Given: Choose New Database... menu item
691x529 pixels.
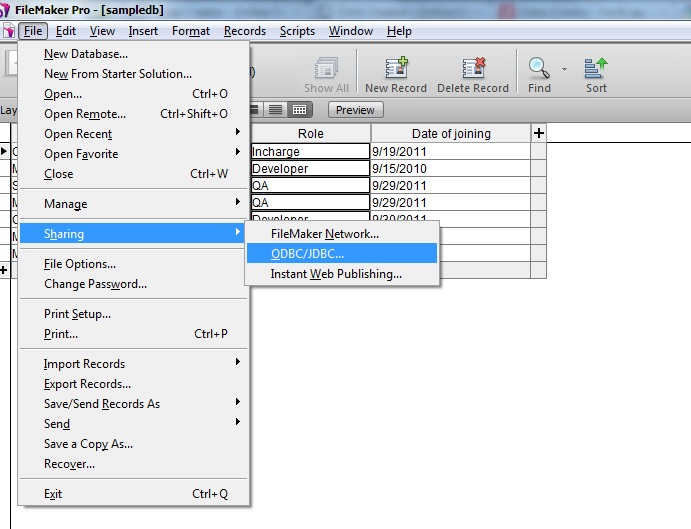Looking at the screenshot, I should [134, 54].
